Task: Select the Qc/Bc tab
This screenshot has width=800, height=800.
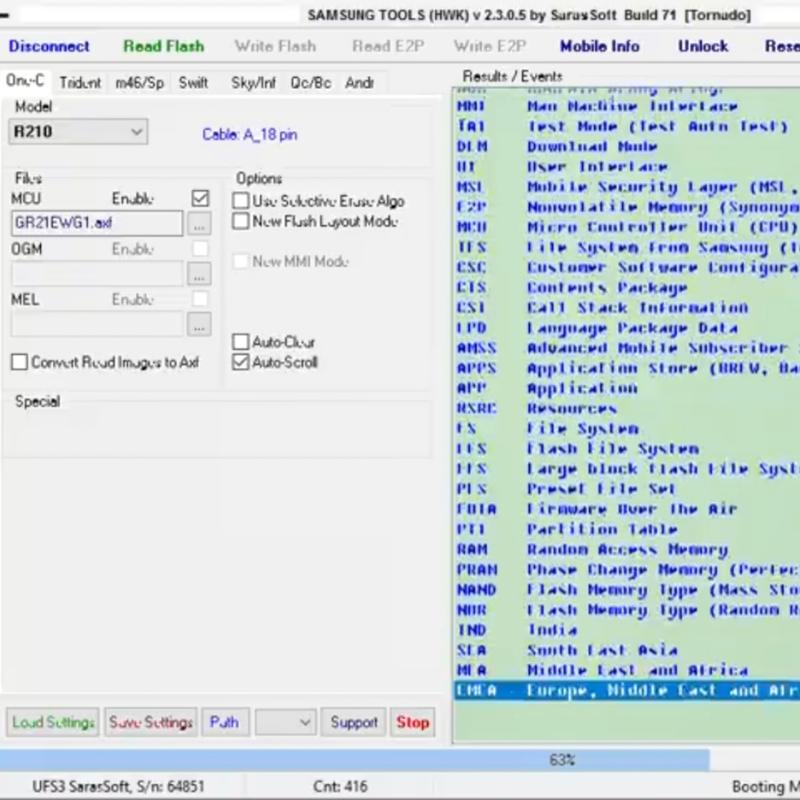Action: [310, 83]
